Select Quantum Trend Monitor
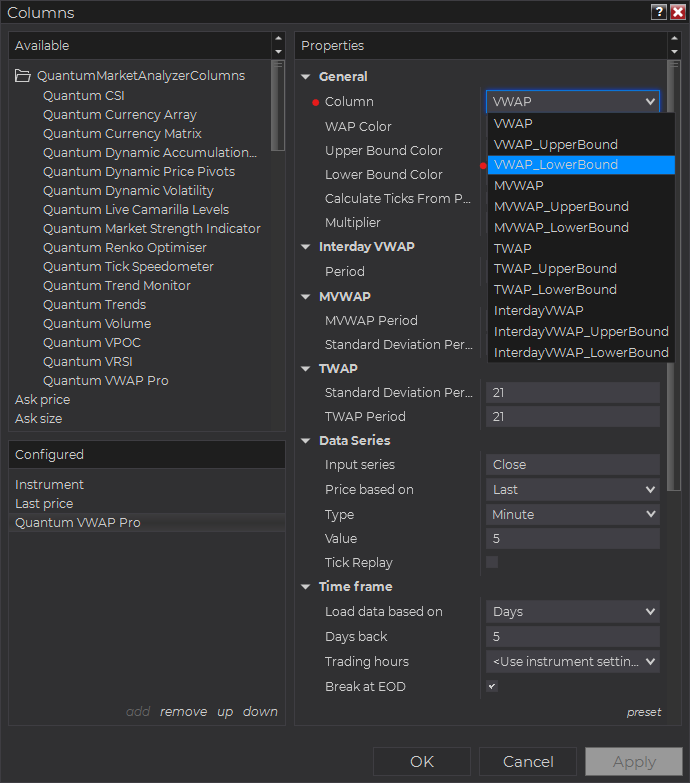Viewport: 690px width, 783px height. coord(117,286)
